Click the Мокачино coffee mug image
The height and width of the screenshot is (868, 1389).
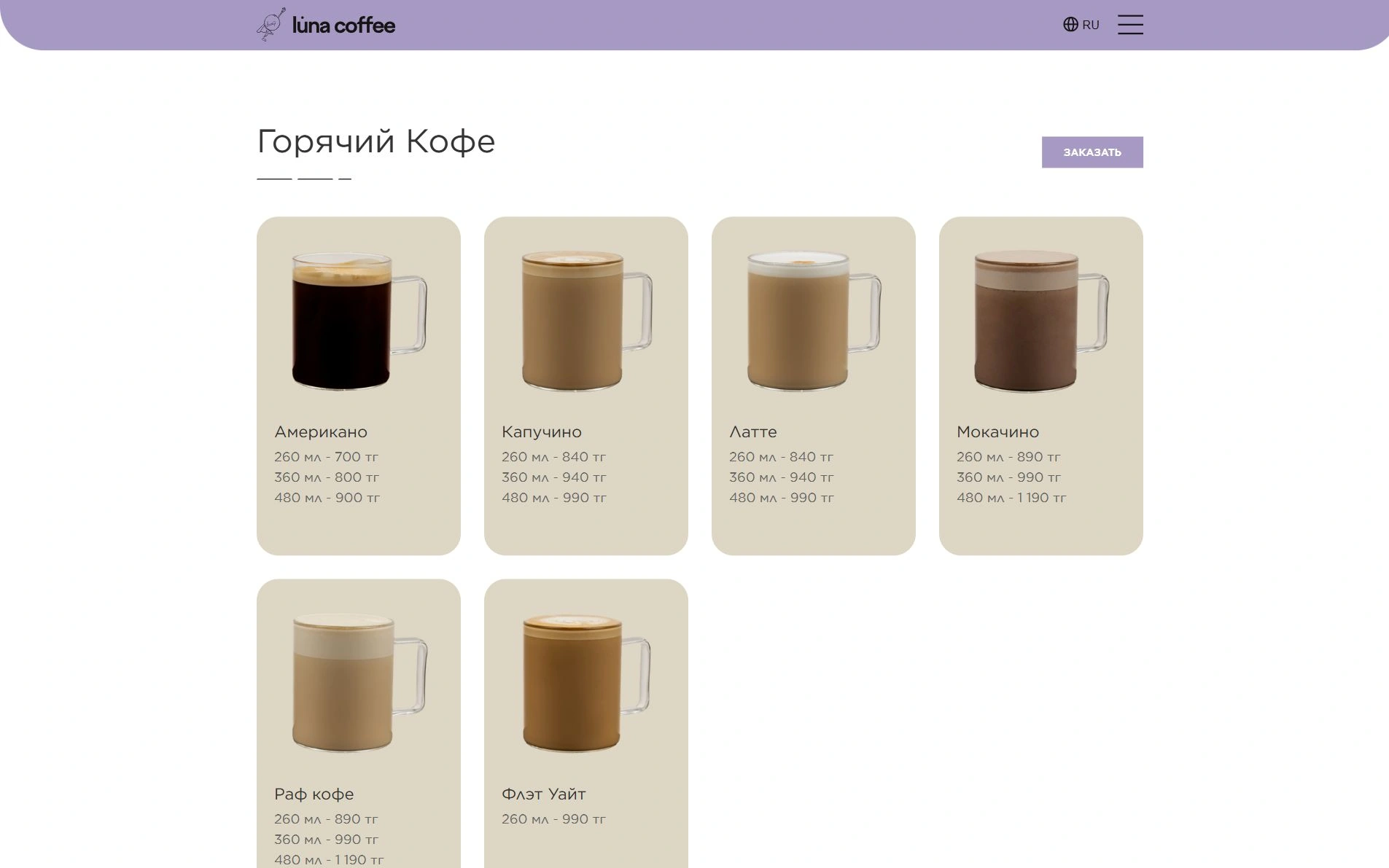coord(1041,321)
